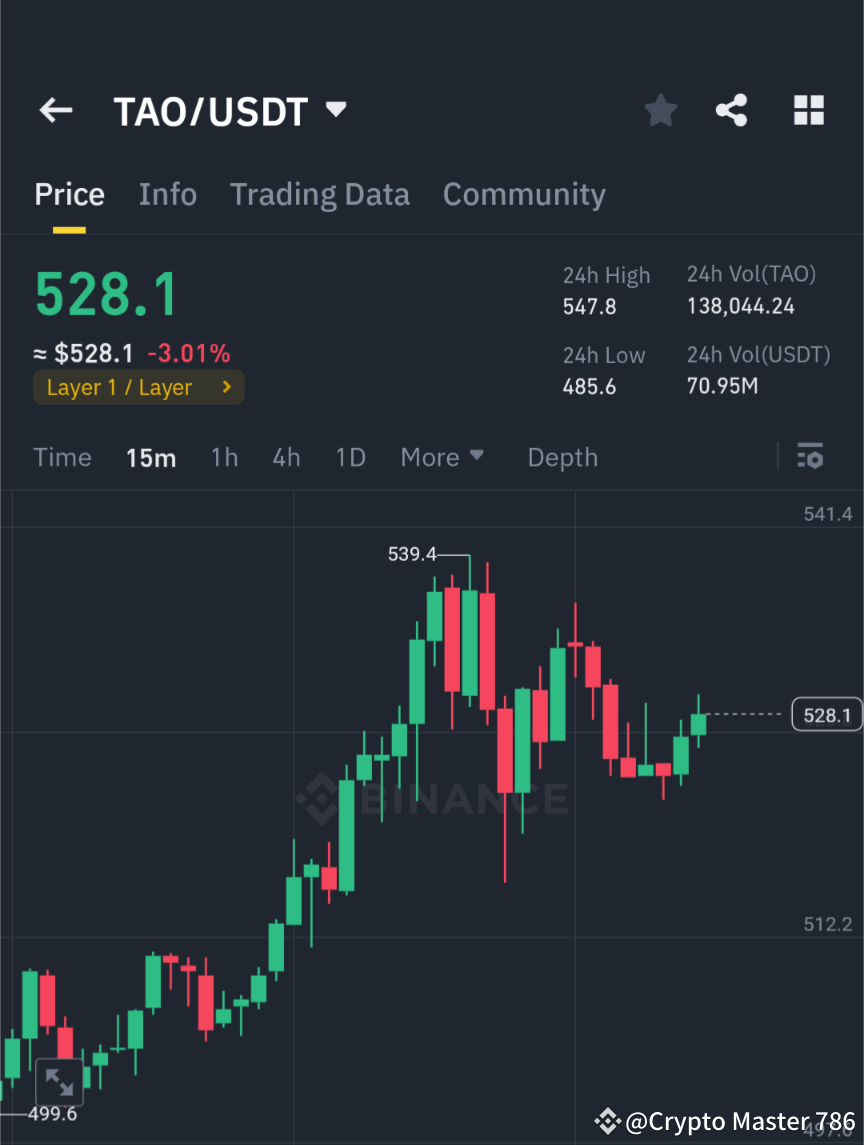Switch to the 4h timeframe

(x=286, y=456)
